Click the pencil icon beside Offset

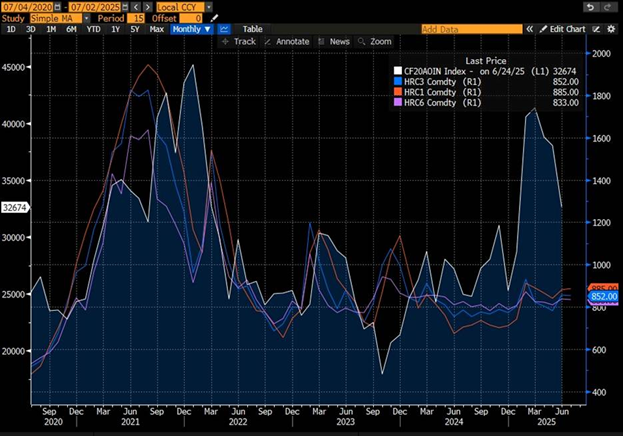(213, 18)
